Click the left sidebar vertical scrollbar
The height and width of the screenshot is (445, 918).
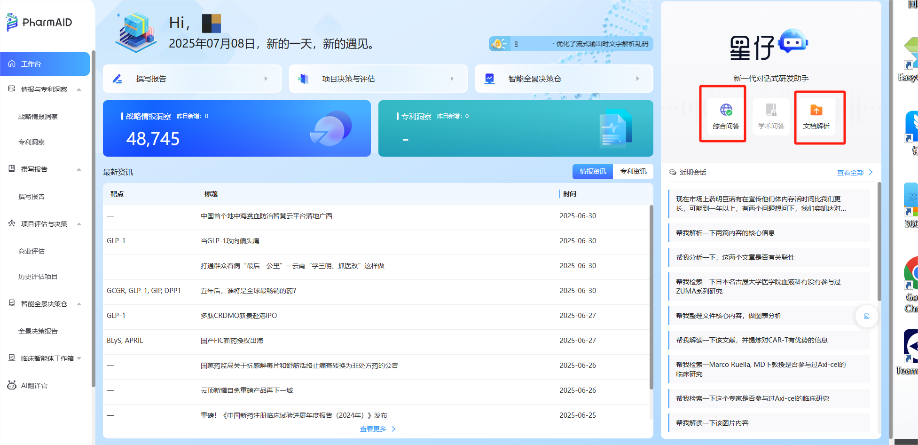[x=93, y=150]
